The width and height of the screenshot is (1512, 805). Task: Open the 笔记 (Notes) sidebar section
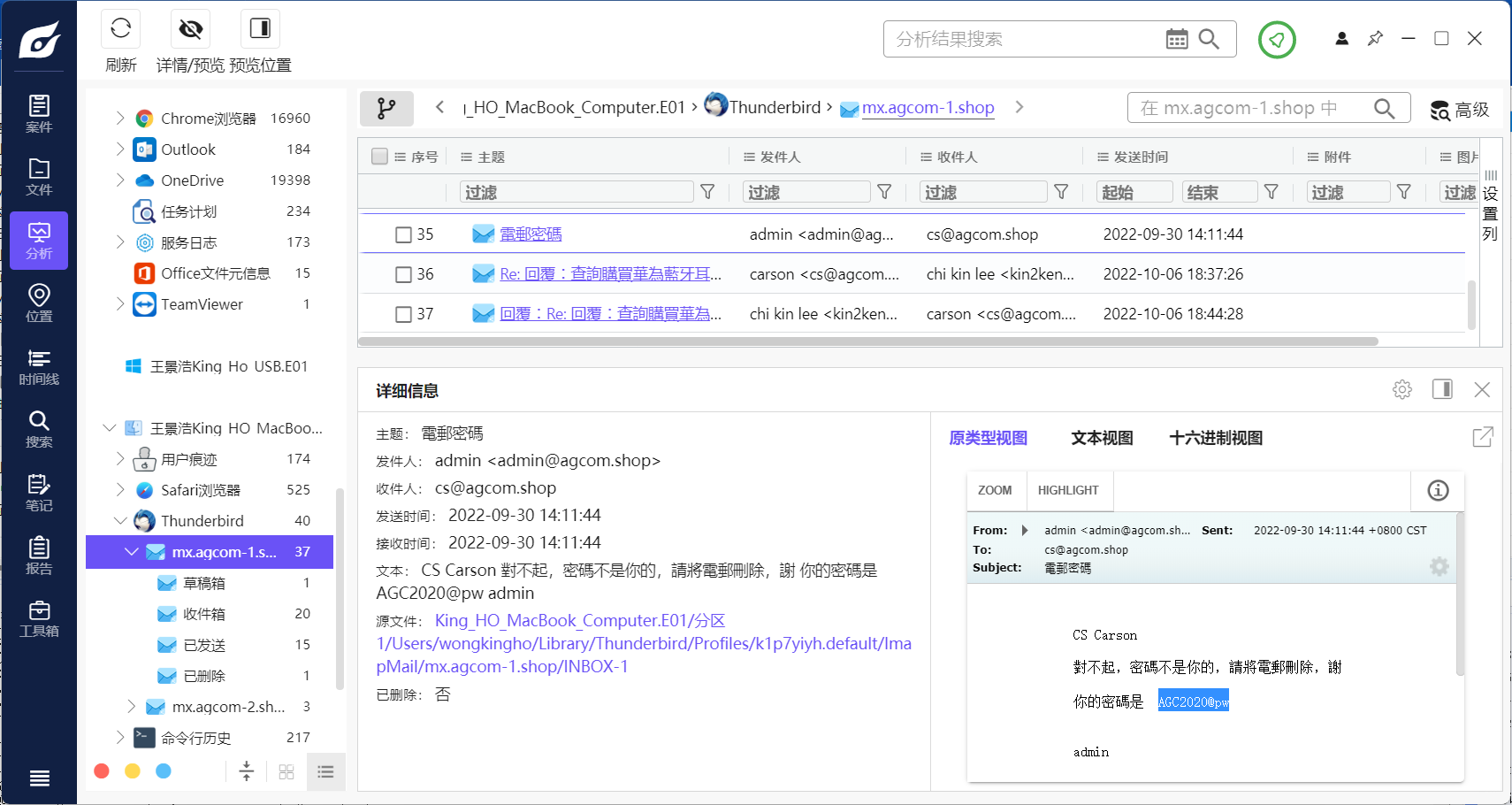click(39, 494)
